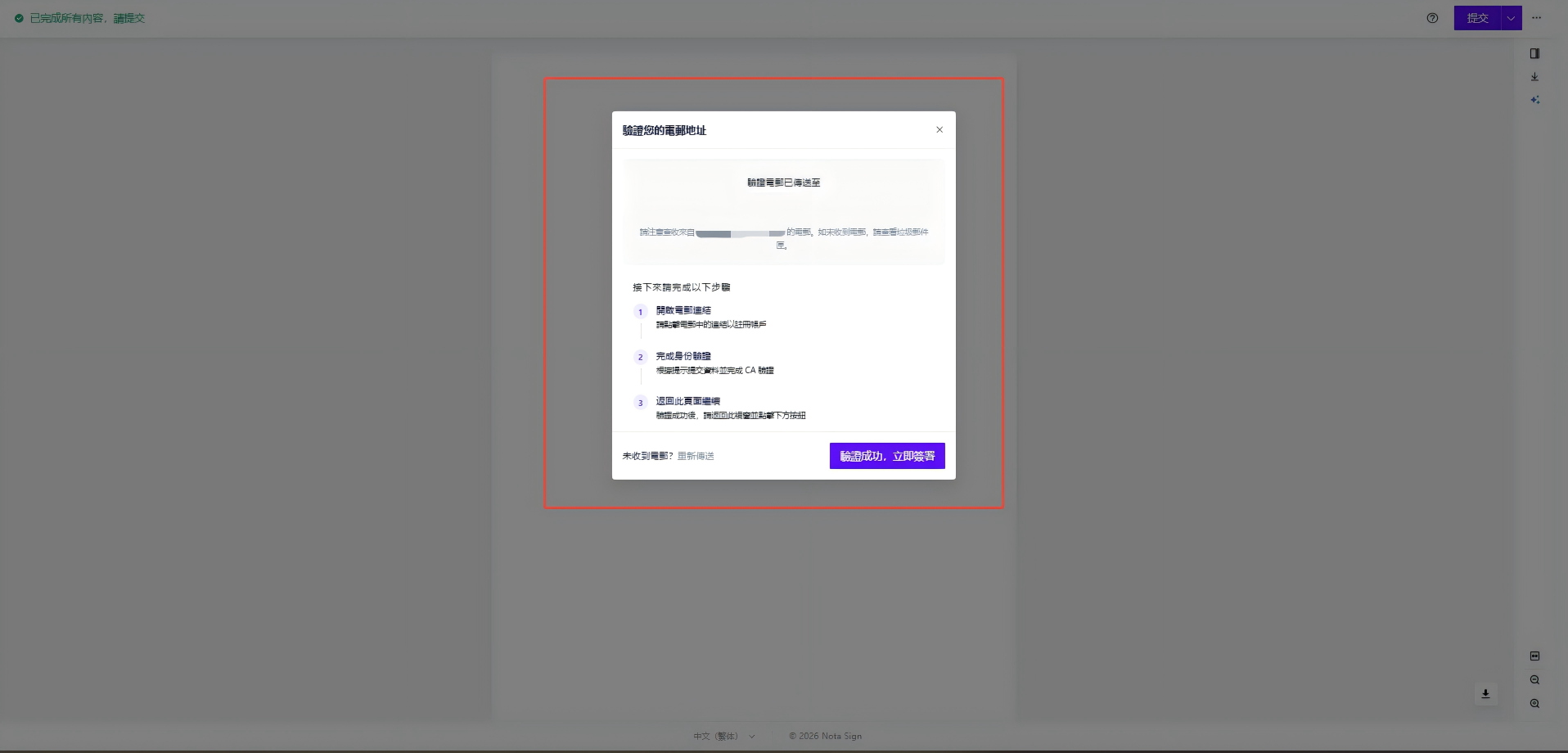Click the download icon in right sidebar
This screenshot has width=1568, height=753.
(1534, 77)
